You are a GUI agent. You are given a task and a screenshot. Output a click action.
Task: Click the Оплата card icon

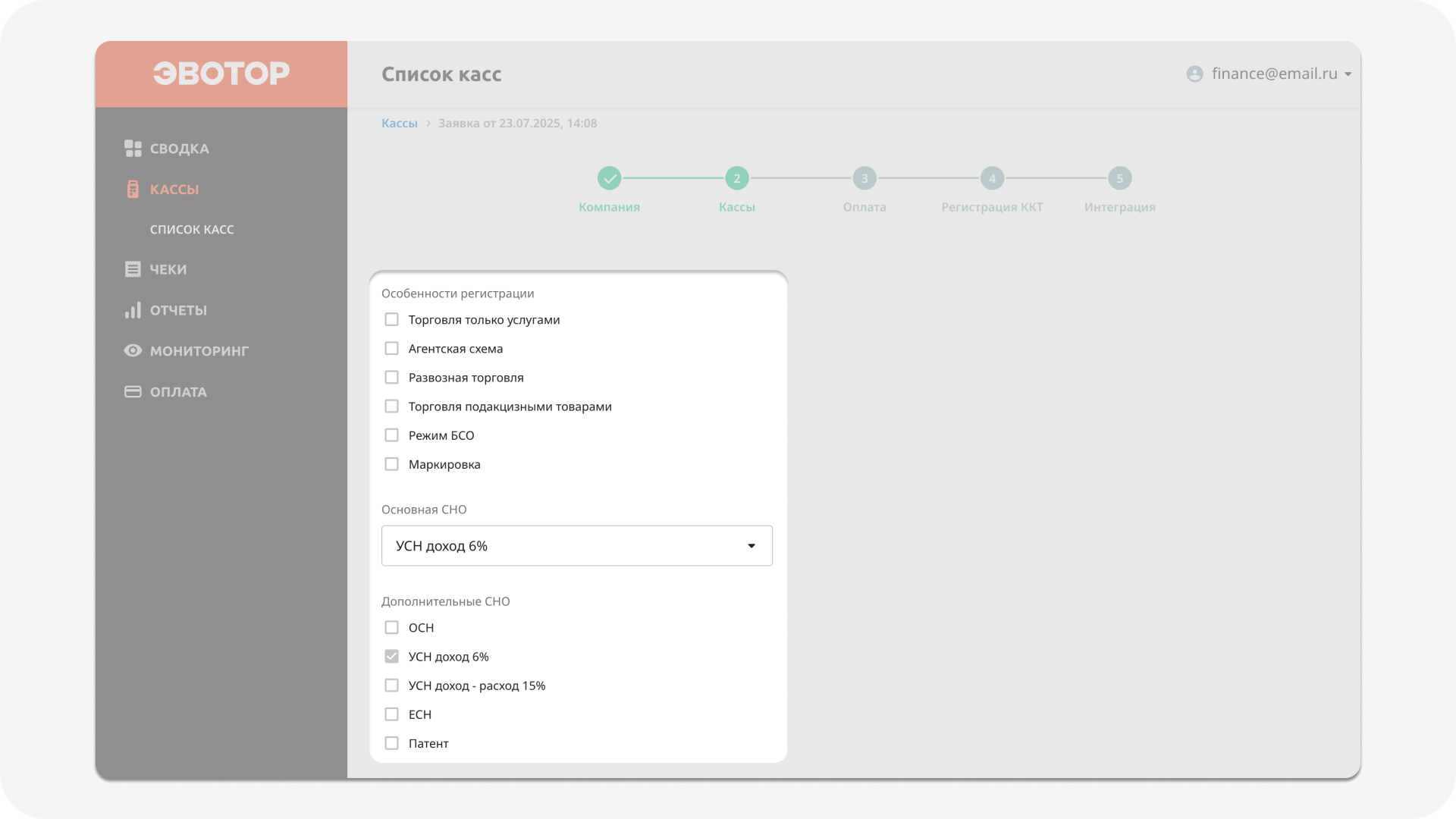pos(133,392)
